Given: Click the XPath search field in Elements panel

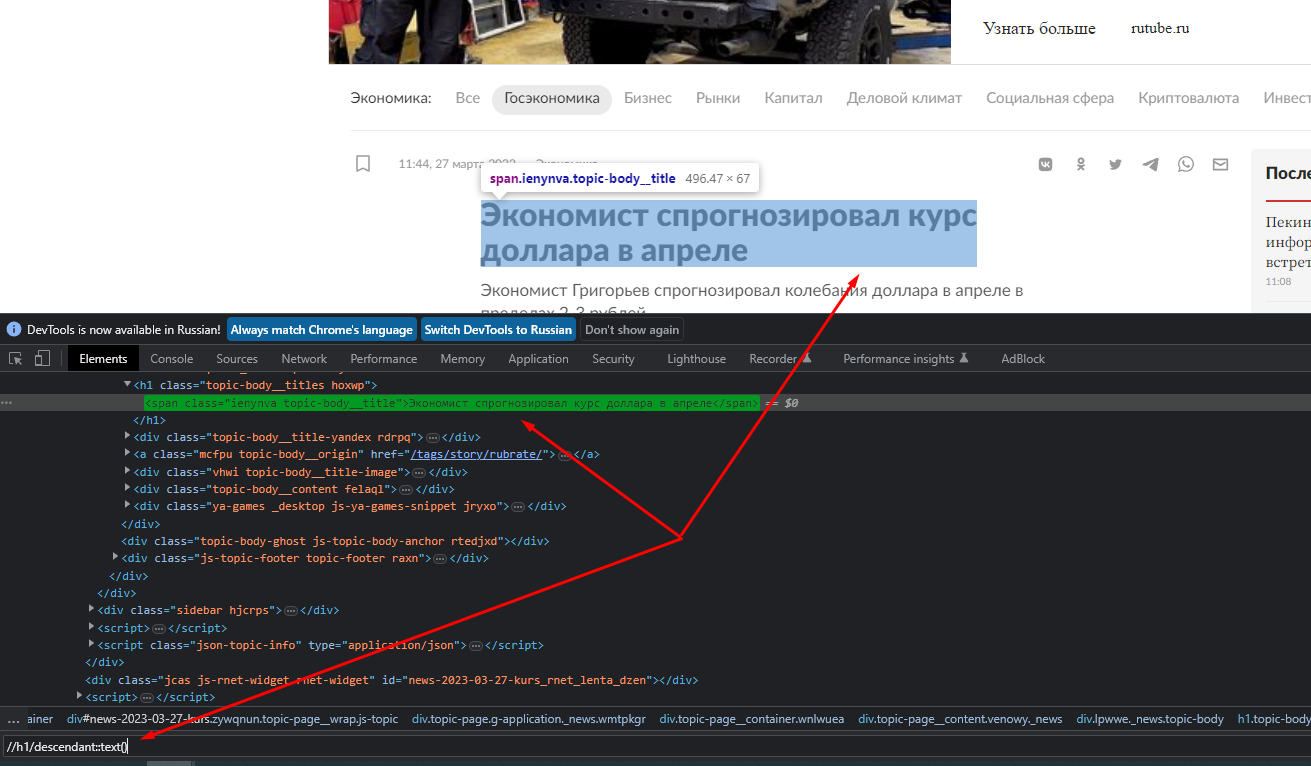Looking at the screenshot, I should [x=655, y=746].
